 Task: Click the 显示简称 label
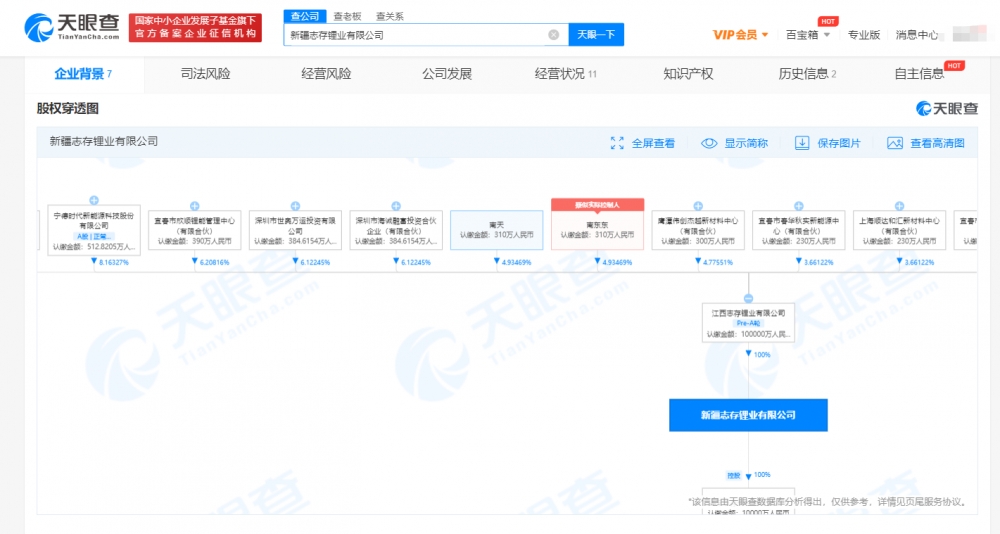[746, 144]
